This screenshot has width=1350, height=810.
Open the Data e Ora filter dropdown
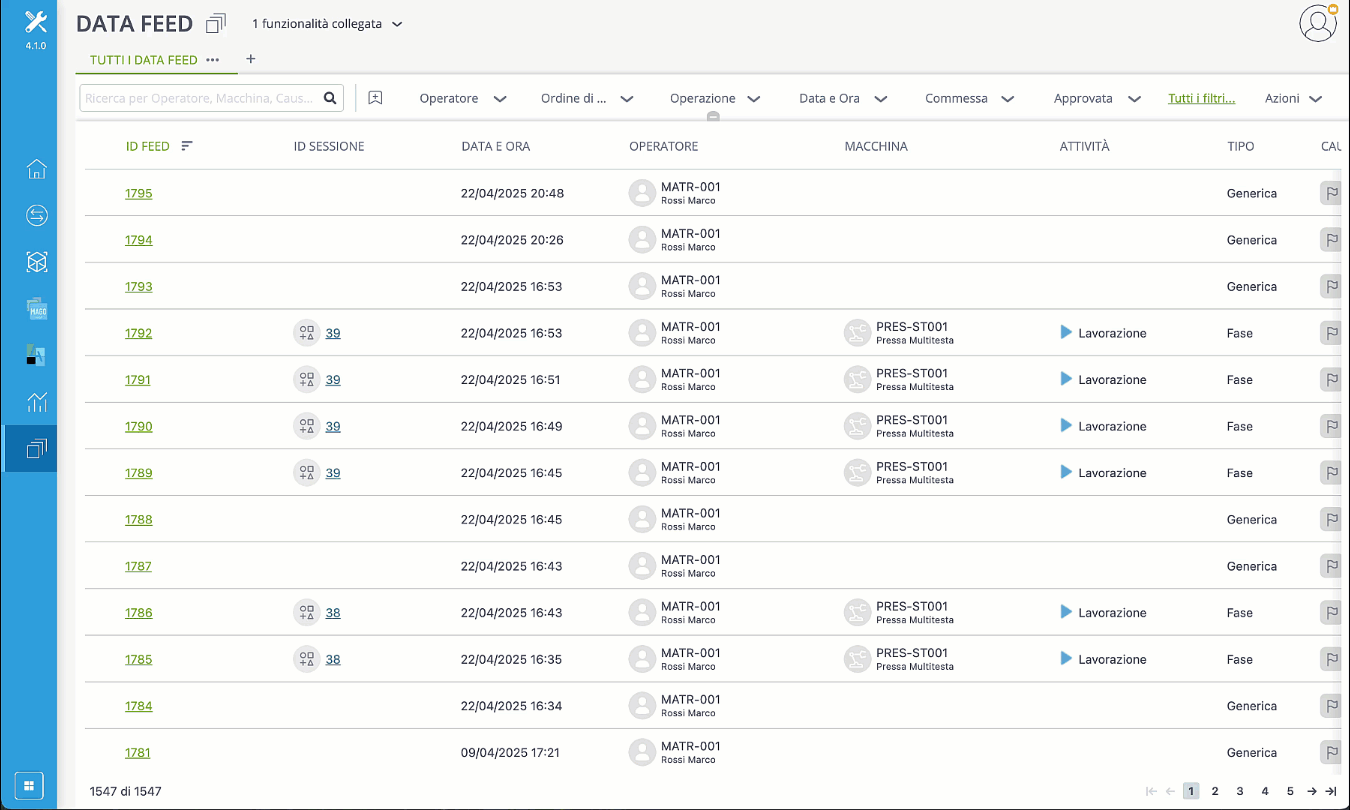tap(843, 99)
